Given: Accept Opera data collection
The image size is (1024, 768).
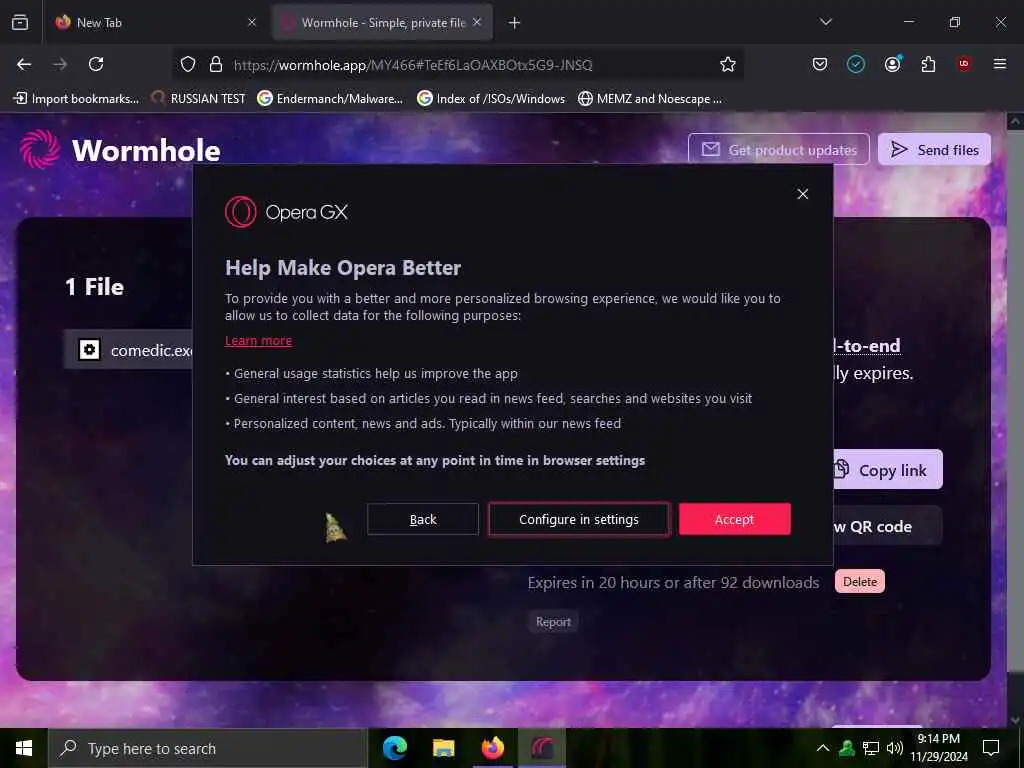Looking at the screenshot, I should pyautogui.click(x=735, y=519).
